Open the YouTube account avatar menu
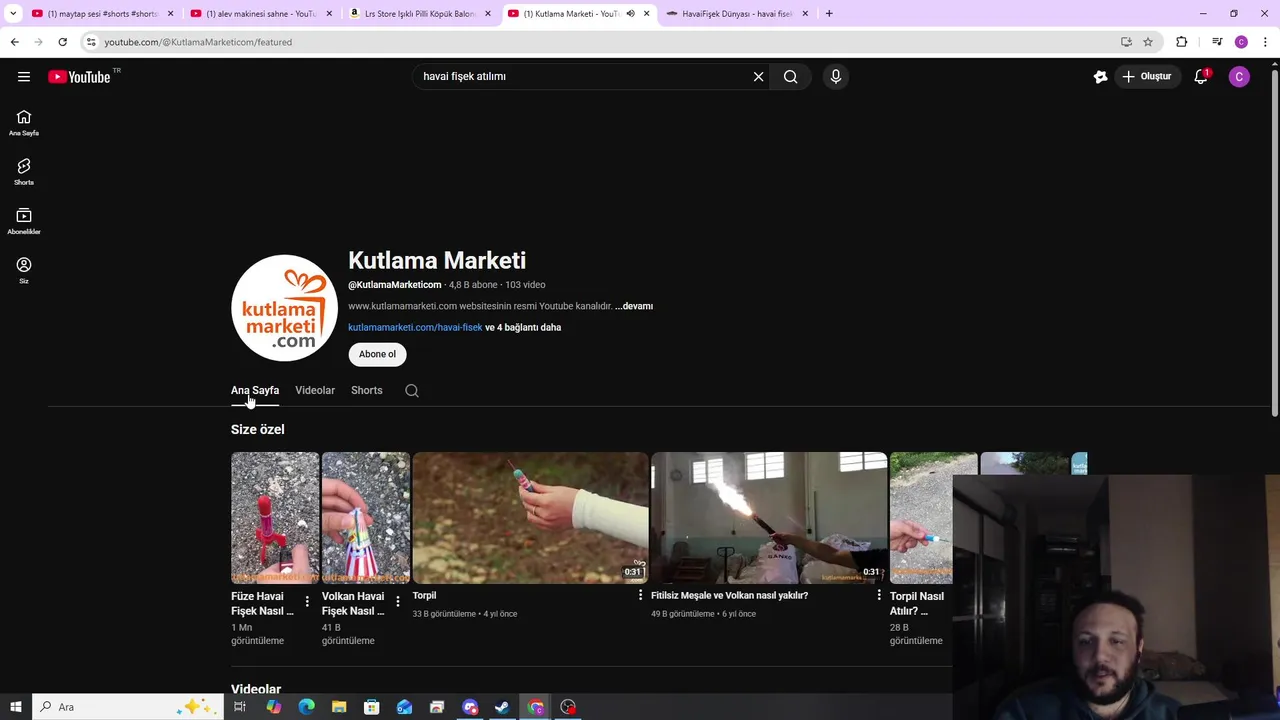1280x720 pixels. click(x=1239, y=76)
